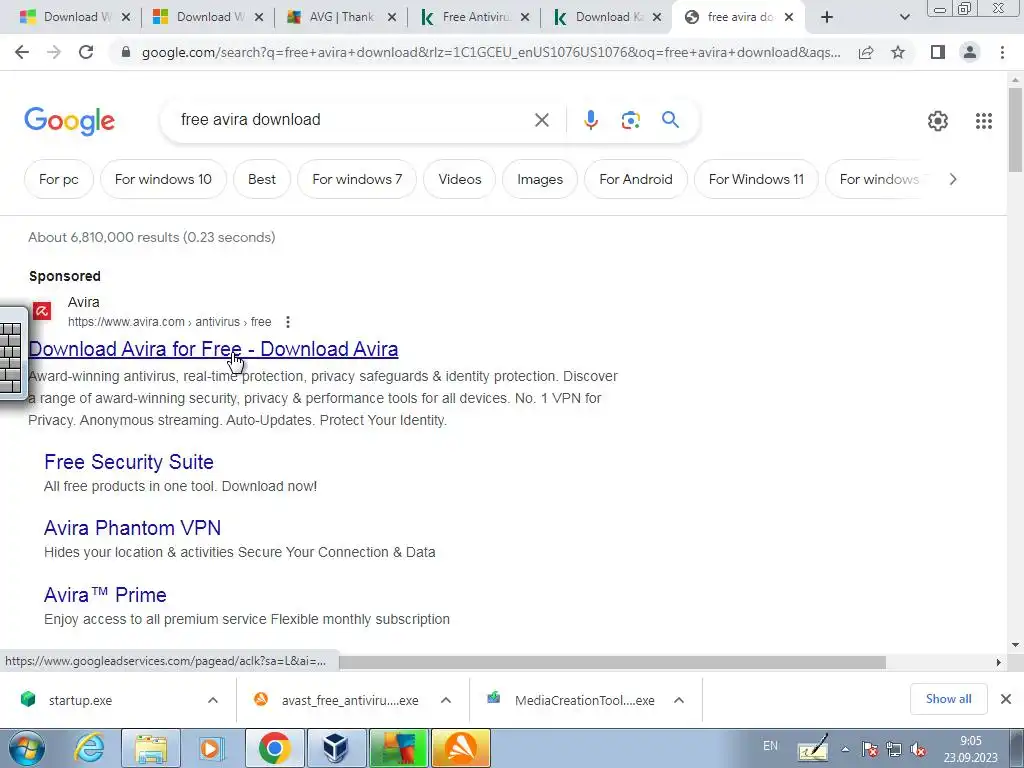This screenshot has width=1024, height=768.
Task: Switch to the AVG | Thank tab
Action: [340, 17]
